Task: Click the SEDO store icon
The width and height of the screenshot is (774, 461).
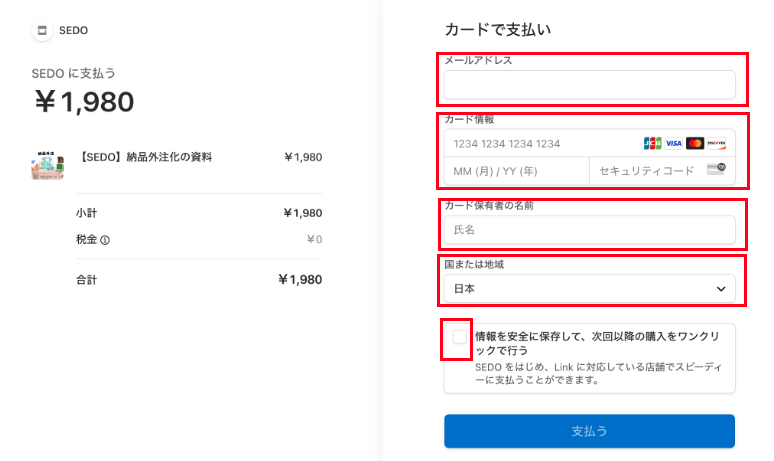Action: point(42,31)
